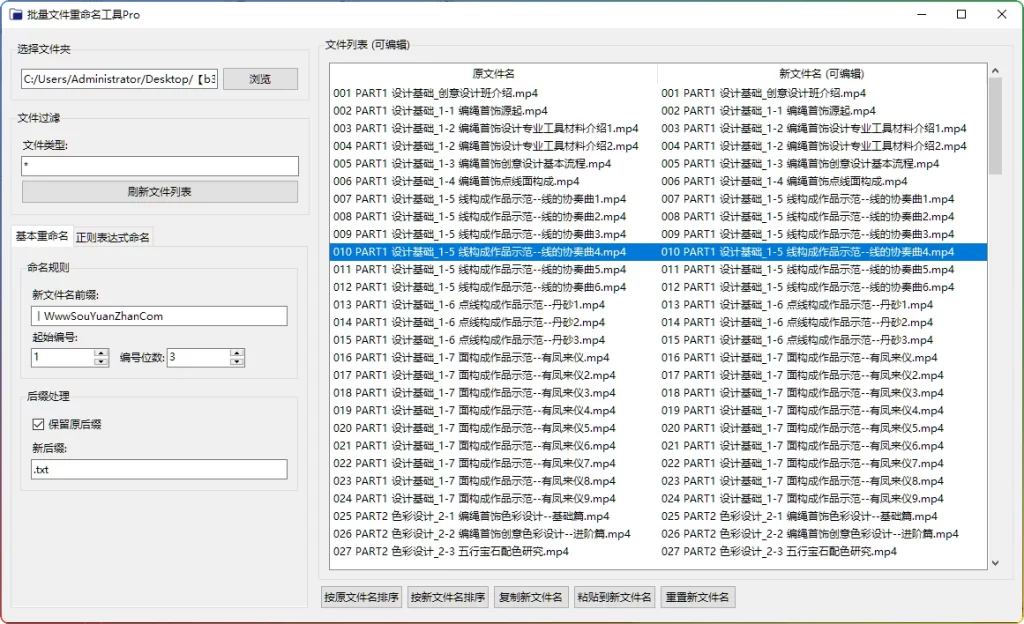Viewport: 1024px width, 624px height.
Task: Click the 重置新文件名 reset button
Action: pos(697,597)
